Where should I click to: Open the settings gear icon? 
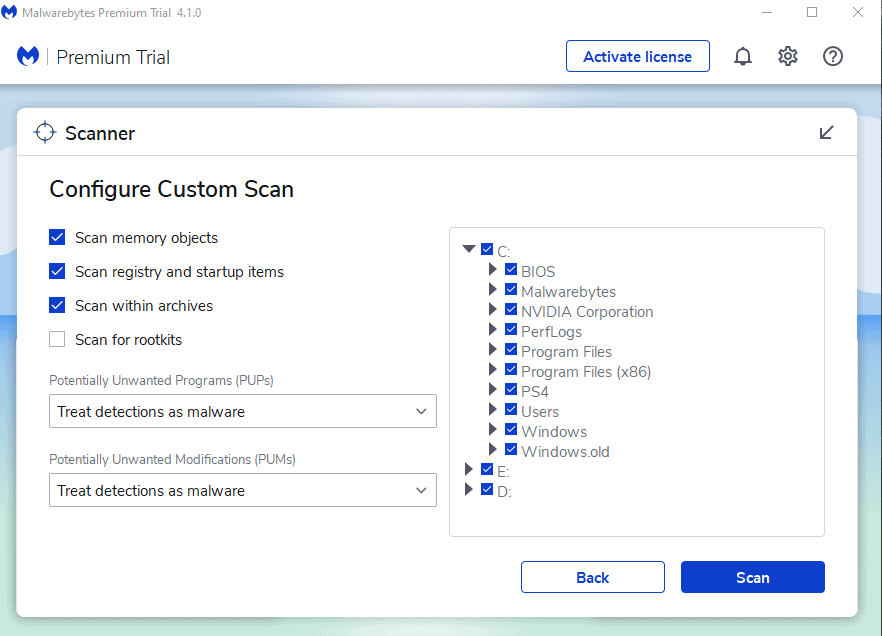point(788,56)
